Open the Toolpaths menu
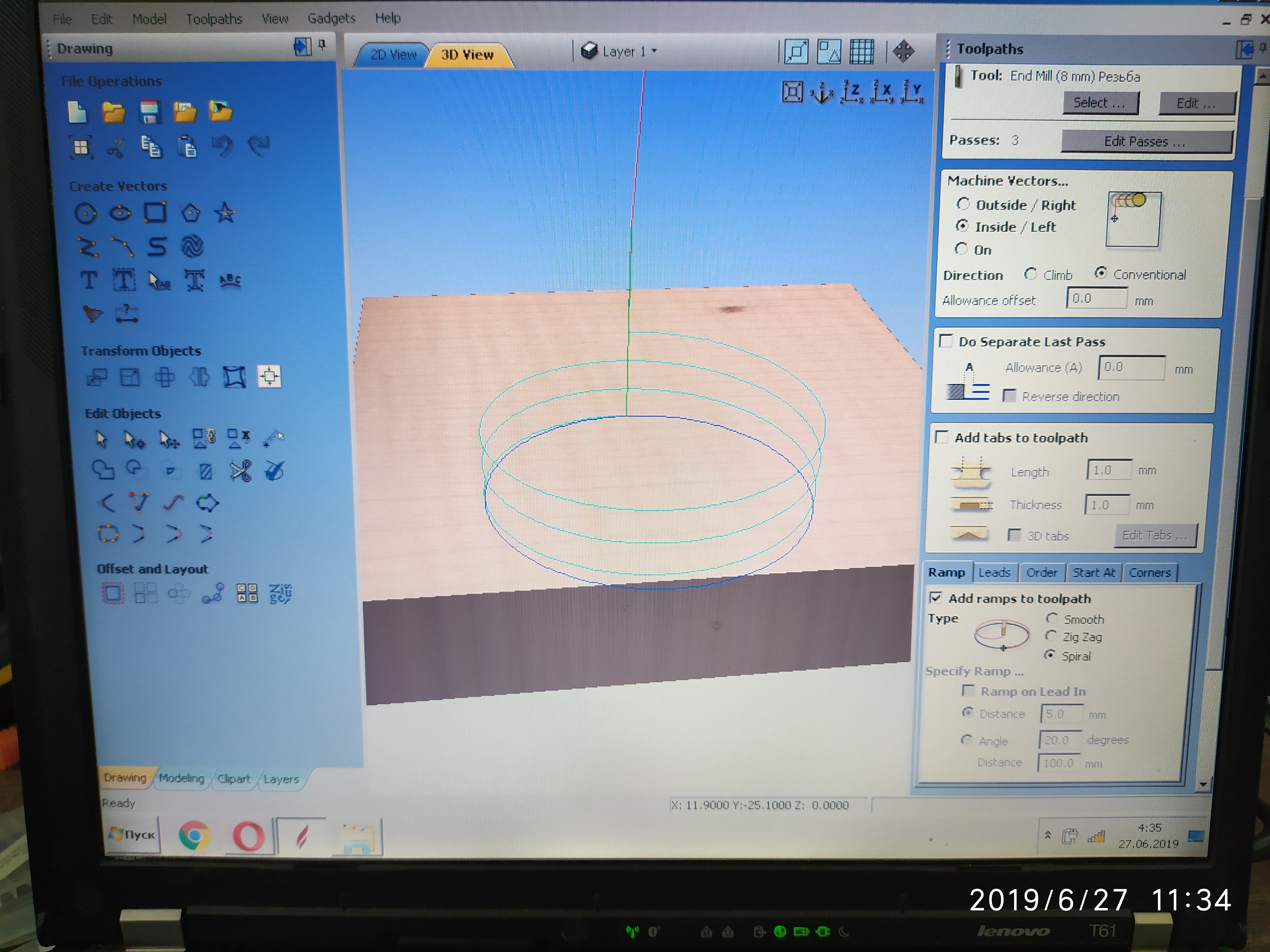The width and height of the screenshot is (1270, 952). (214, 19)
